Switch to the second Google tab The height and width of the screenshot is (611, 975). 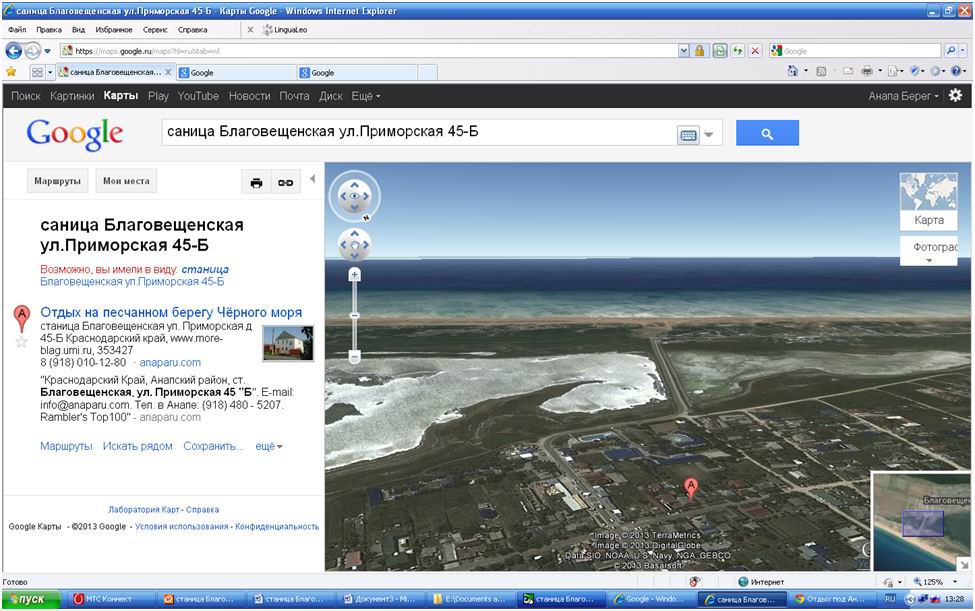click(x=236, y=72)
